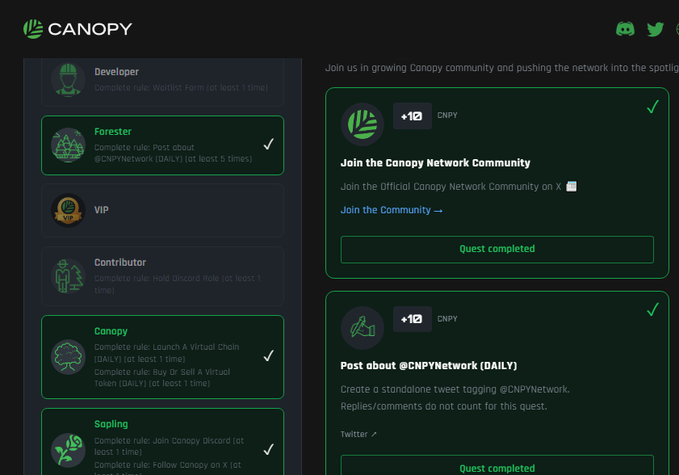The image size is (679, 475).
Task: Click the green checkmark on Post about @CNPYNetwork quest
Action: click(x=653, y=309)
